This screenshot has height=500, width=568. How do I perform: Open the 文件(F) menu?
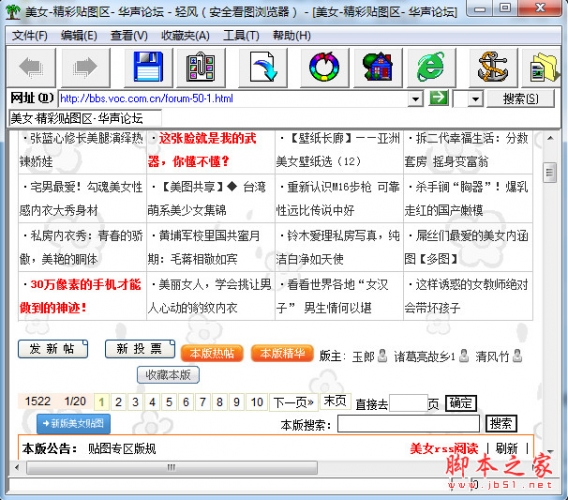point(30,36)
